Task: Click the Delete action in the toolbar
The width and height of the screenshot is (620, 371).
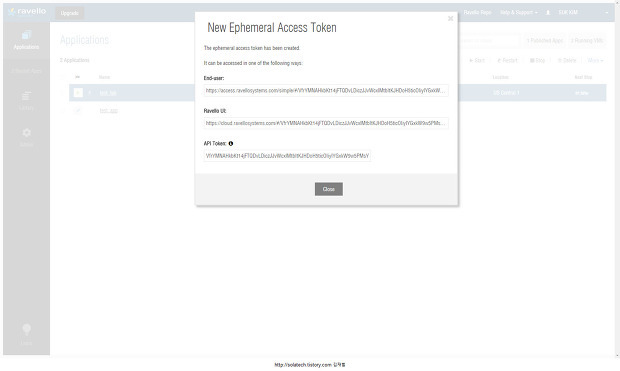Action: (567, 61)
